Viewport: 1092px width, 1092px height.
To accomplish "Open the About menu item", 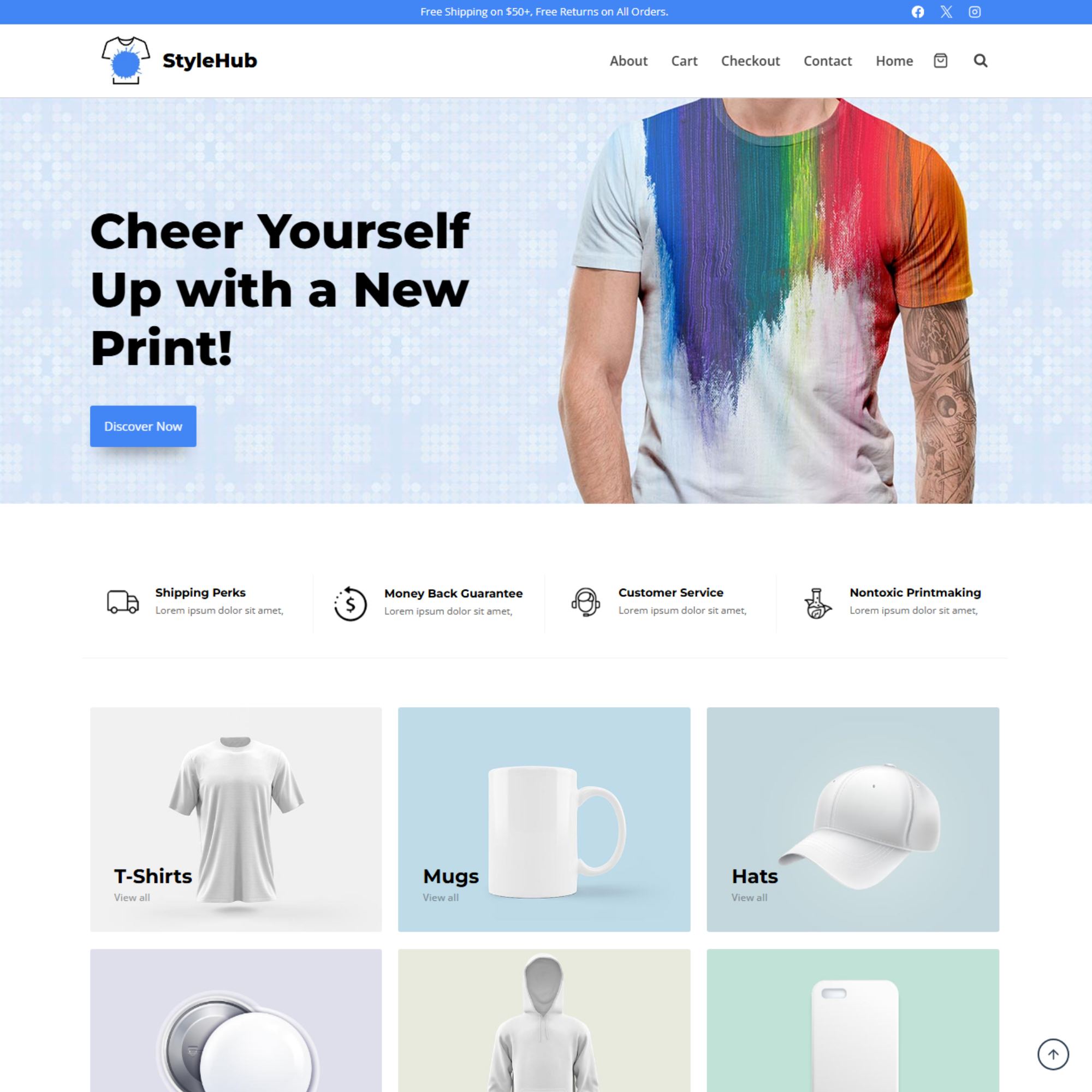I will click(x=628, y=61).
